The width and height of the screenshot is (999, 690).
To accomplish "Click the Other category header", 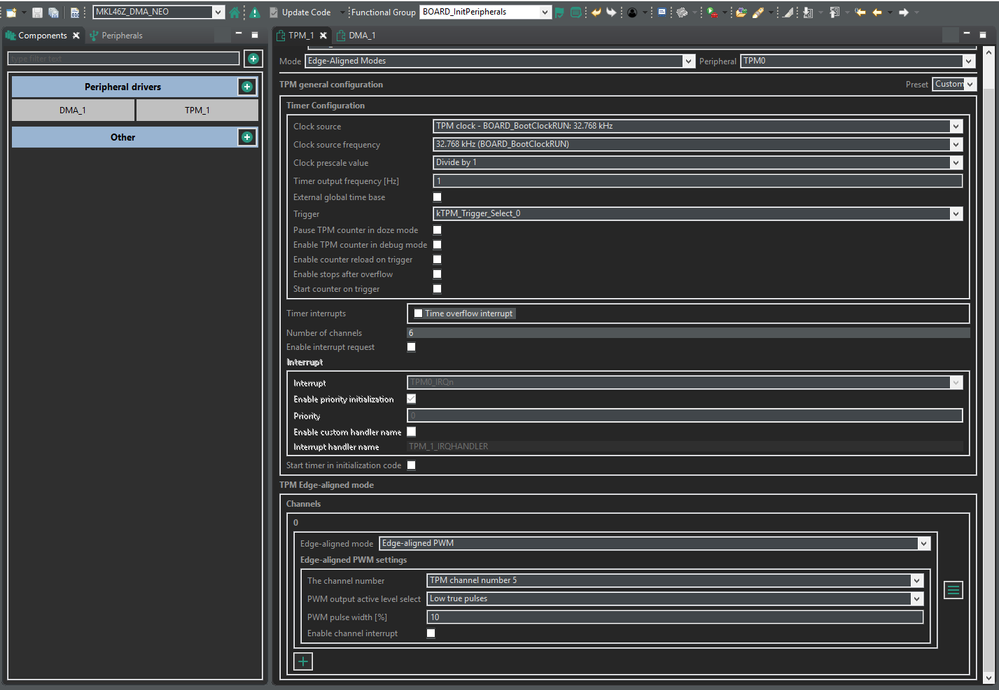I will tap(123, 137).
